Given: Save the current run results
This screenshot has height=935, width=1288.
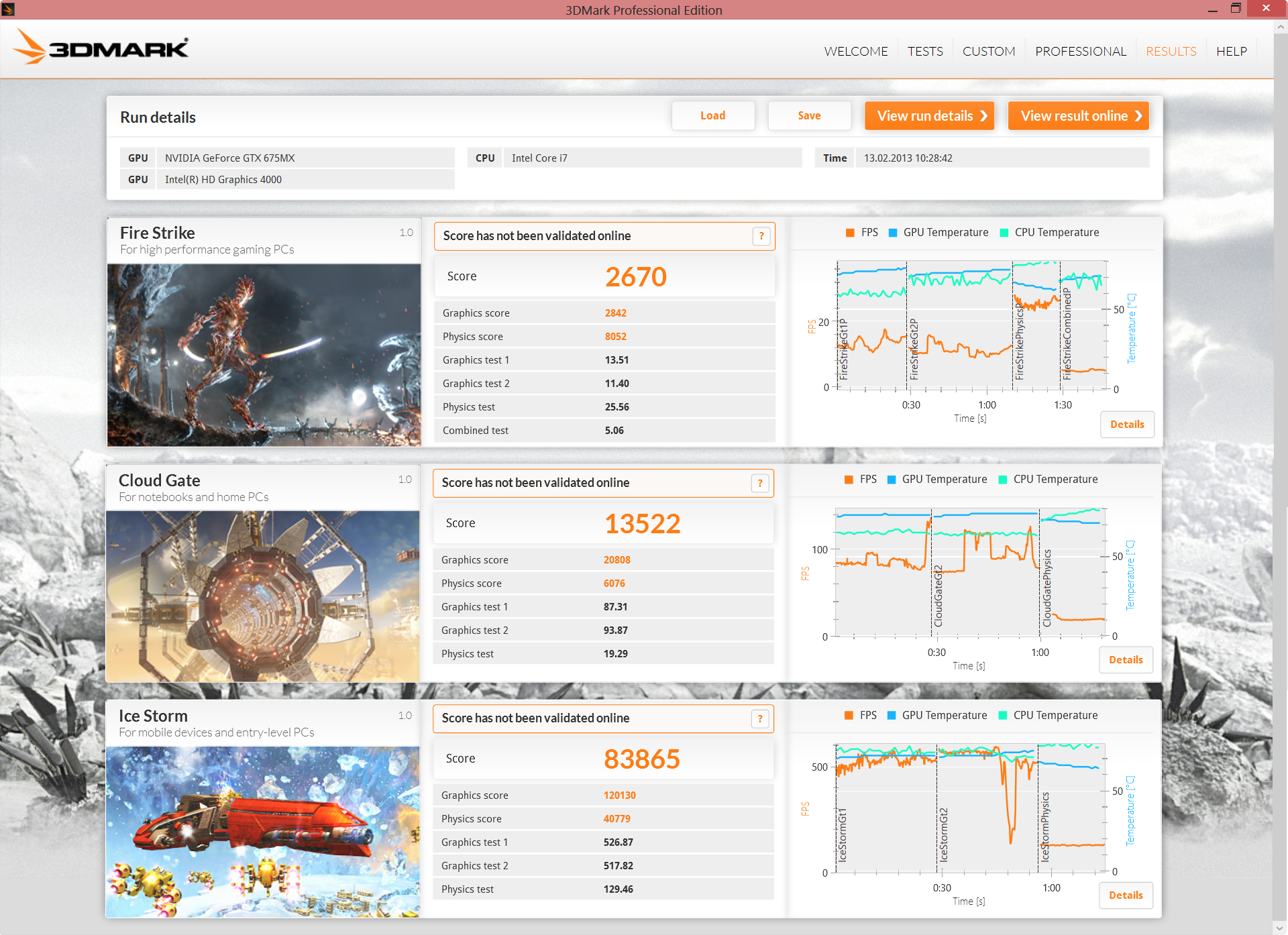Looking at the screenshot, I should click(x=809, y=115).
